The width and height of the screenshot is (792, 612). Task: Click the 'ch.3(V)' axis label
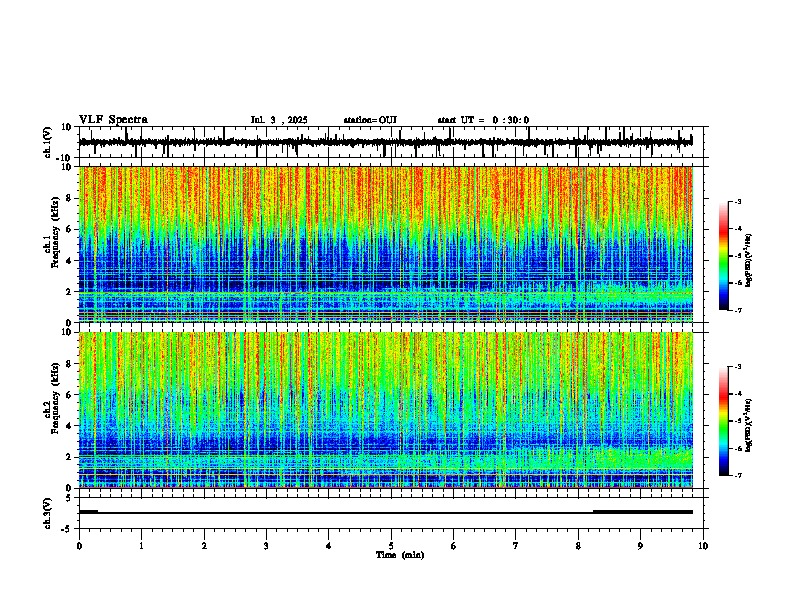click(x=48, y=513)
